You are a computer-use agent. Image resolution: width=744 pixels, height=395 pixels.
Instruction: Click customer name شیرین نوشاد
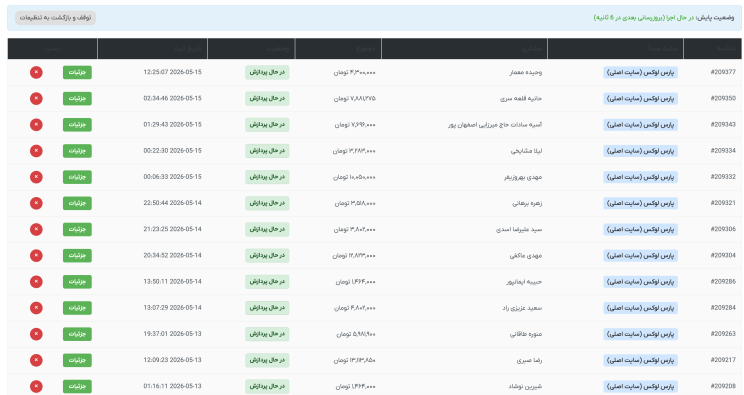[525, 386]
